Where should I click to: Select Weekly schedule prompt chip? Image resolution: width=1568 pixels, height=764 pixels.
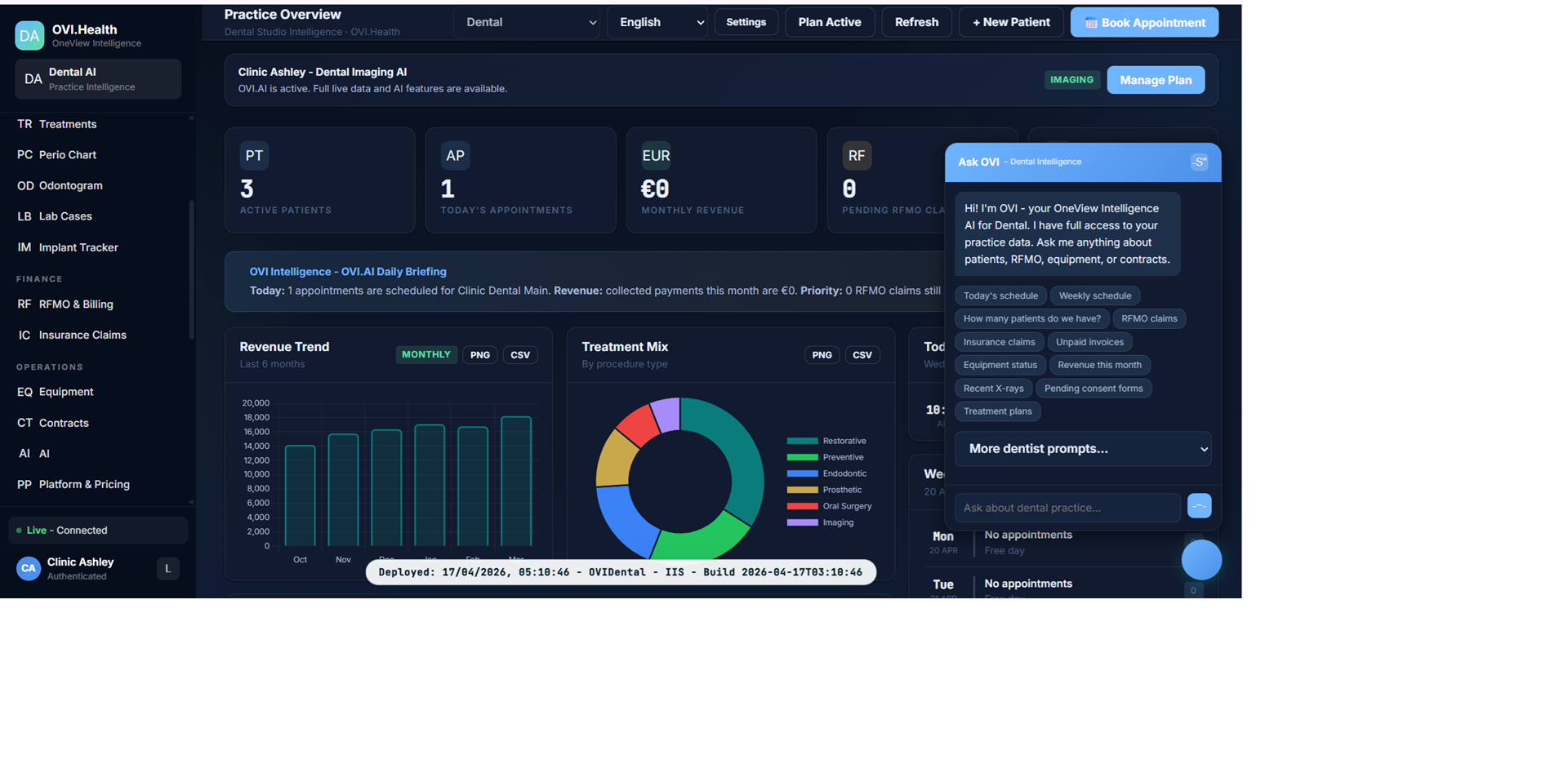pos(1095,295)
